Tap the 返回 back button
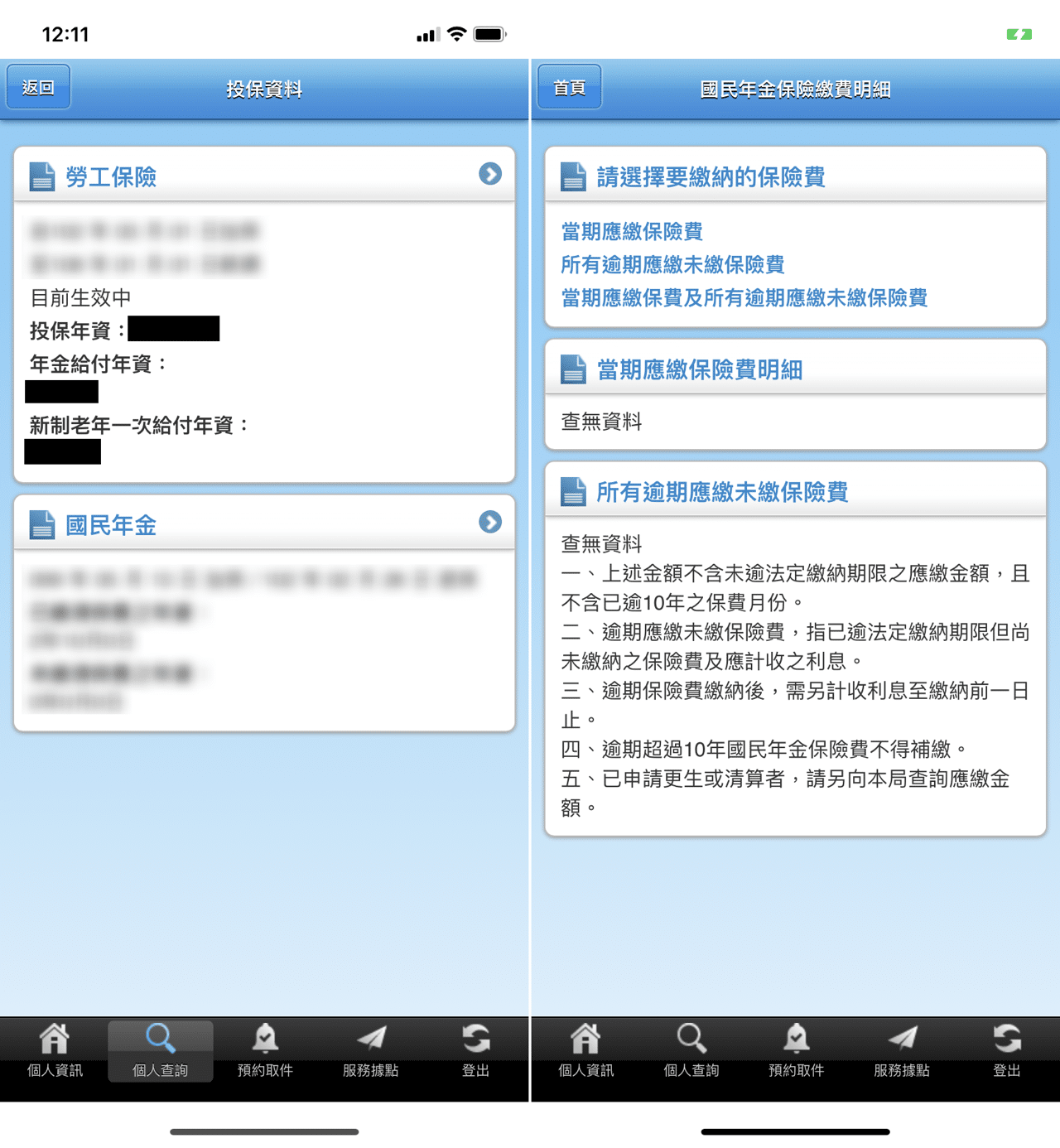 pos(38,87)
